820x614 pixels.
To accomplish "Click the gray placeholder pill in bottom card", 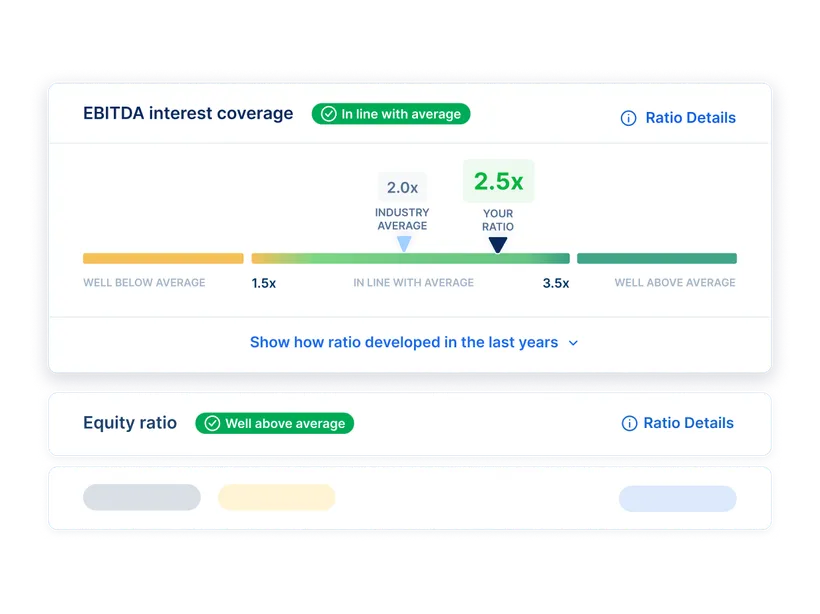I will [142, 497].
